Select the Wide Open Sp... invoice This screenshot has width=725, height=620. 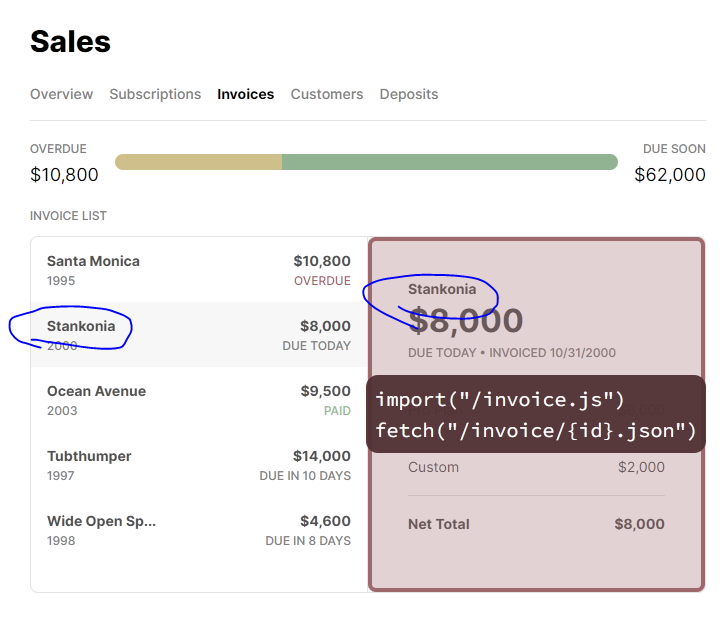click(x=199, y=530)
